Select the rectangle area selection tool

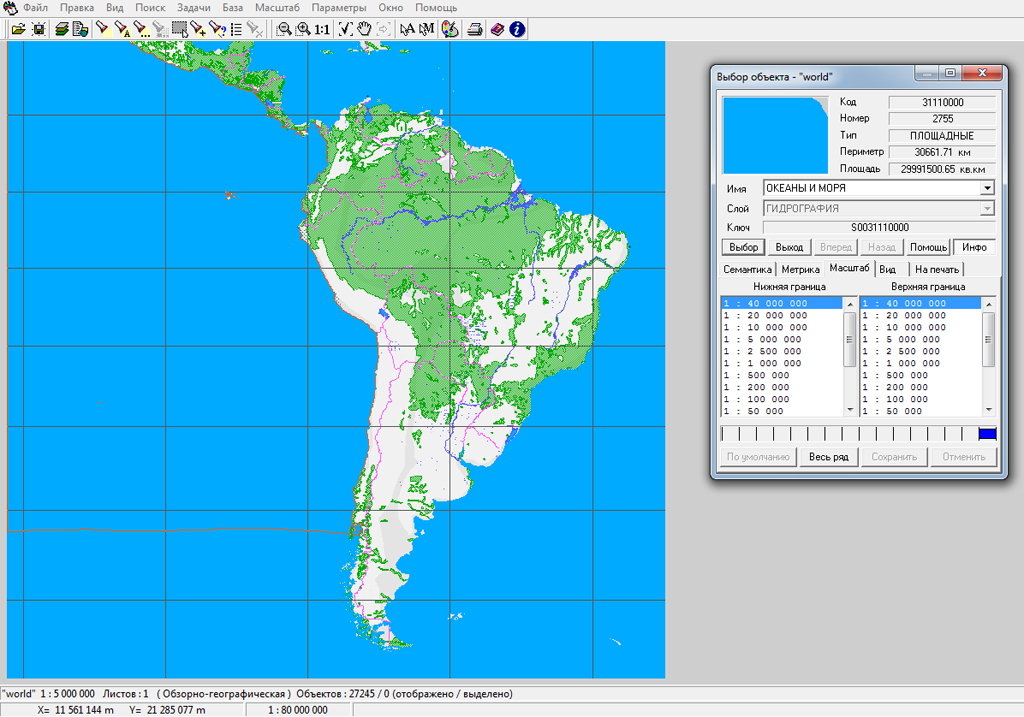coord(179,29)
